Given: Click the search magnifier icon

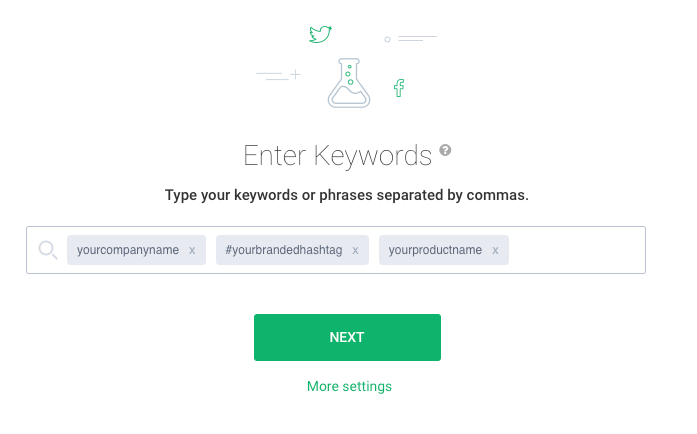Looking at the screenshot, I should [48, 250].
